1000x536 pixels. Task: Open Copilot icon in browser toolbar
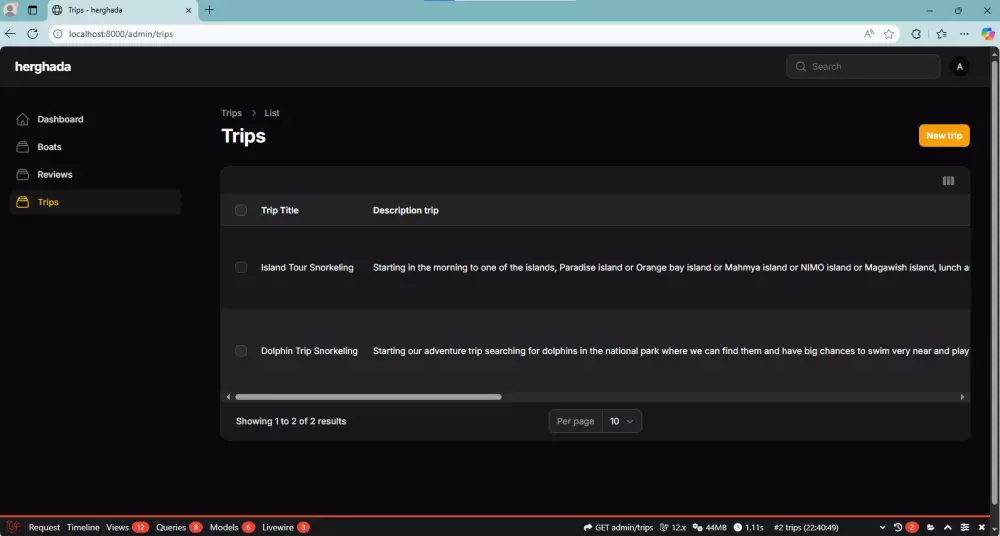click(988, 34)
